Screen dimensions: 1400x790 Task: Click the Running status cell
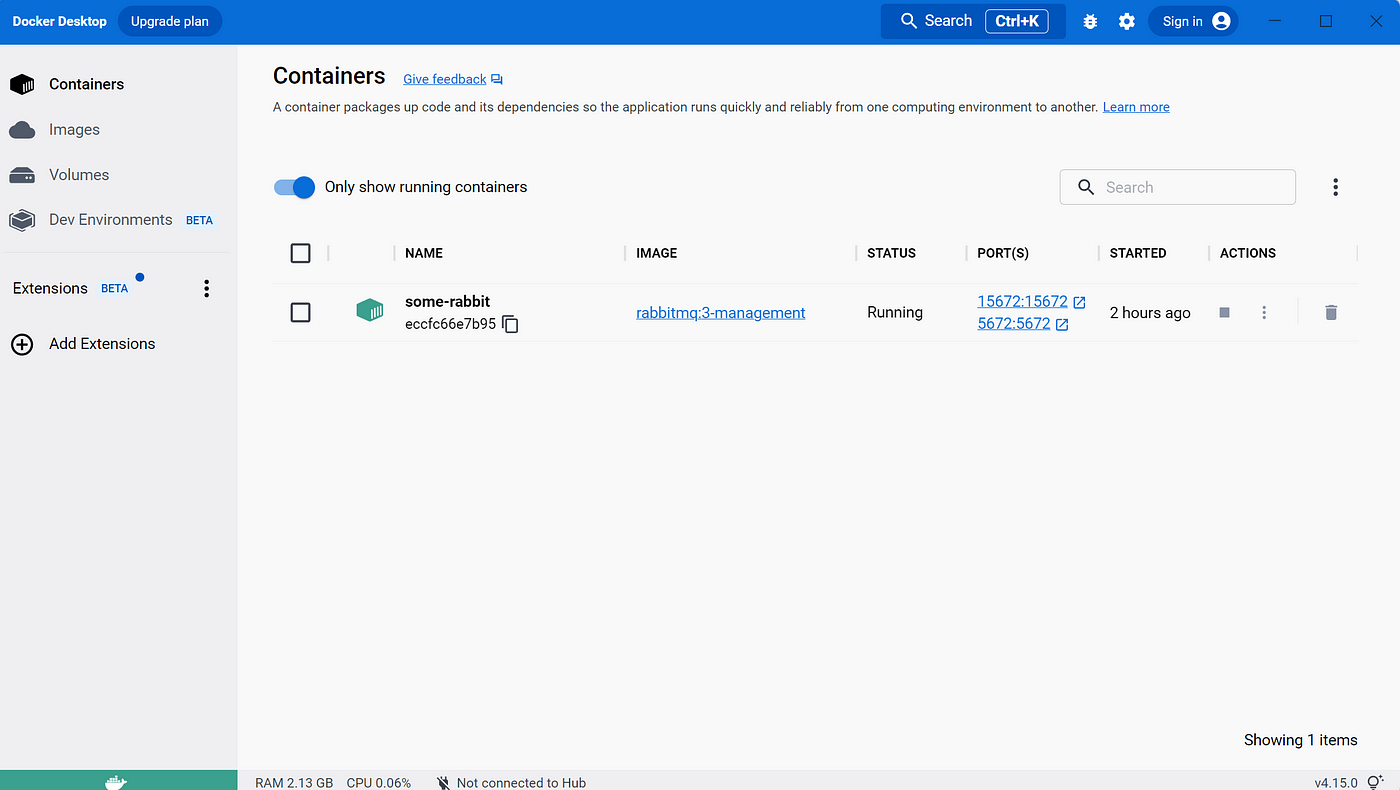click(x=895, y=313)
